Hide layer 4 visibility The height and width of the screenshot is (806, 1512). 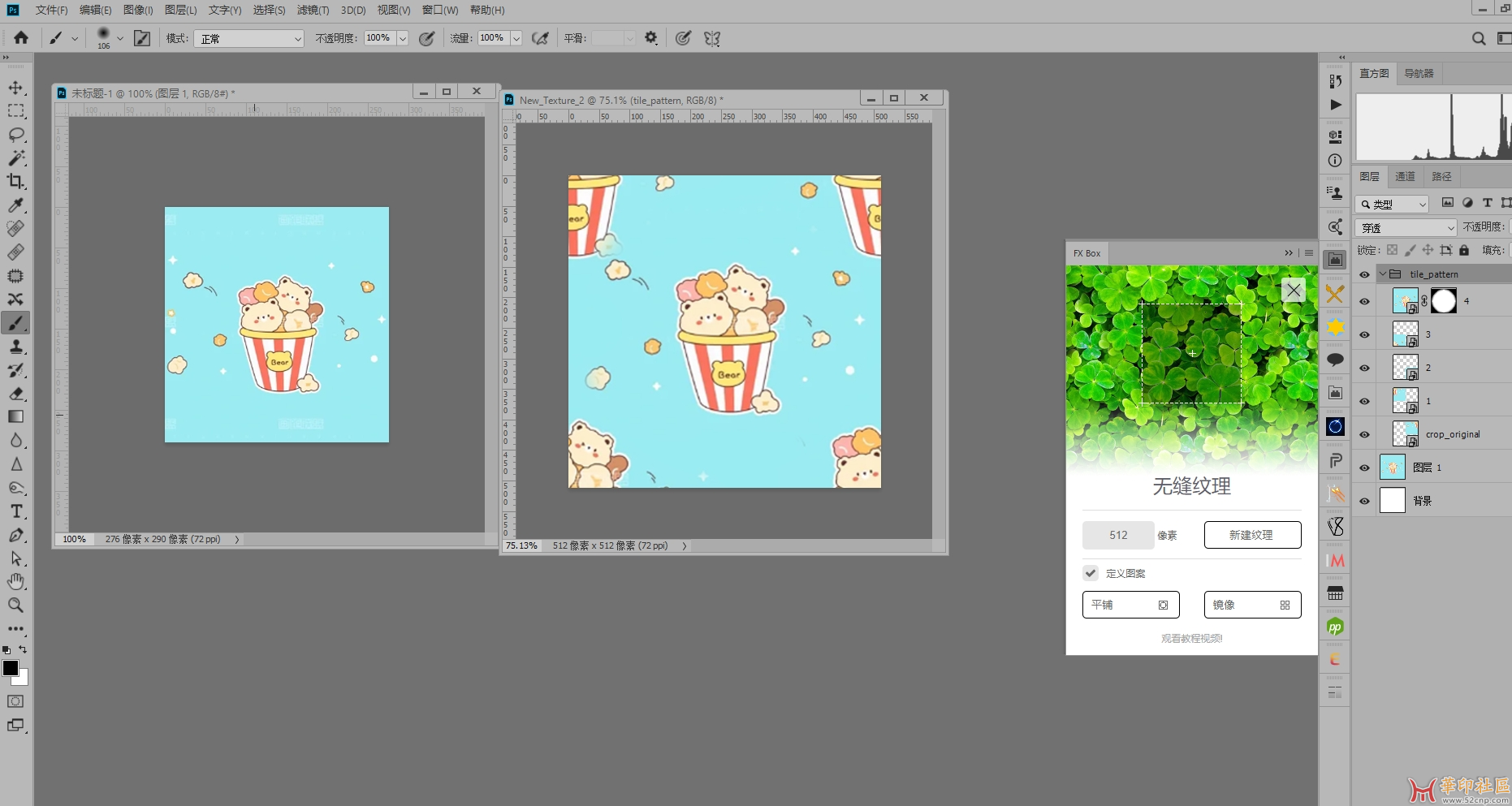[x=1364, y=301]
